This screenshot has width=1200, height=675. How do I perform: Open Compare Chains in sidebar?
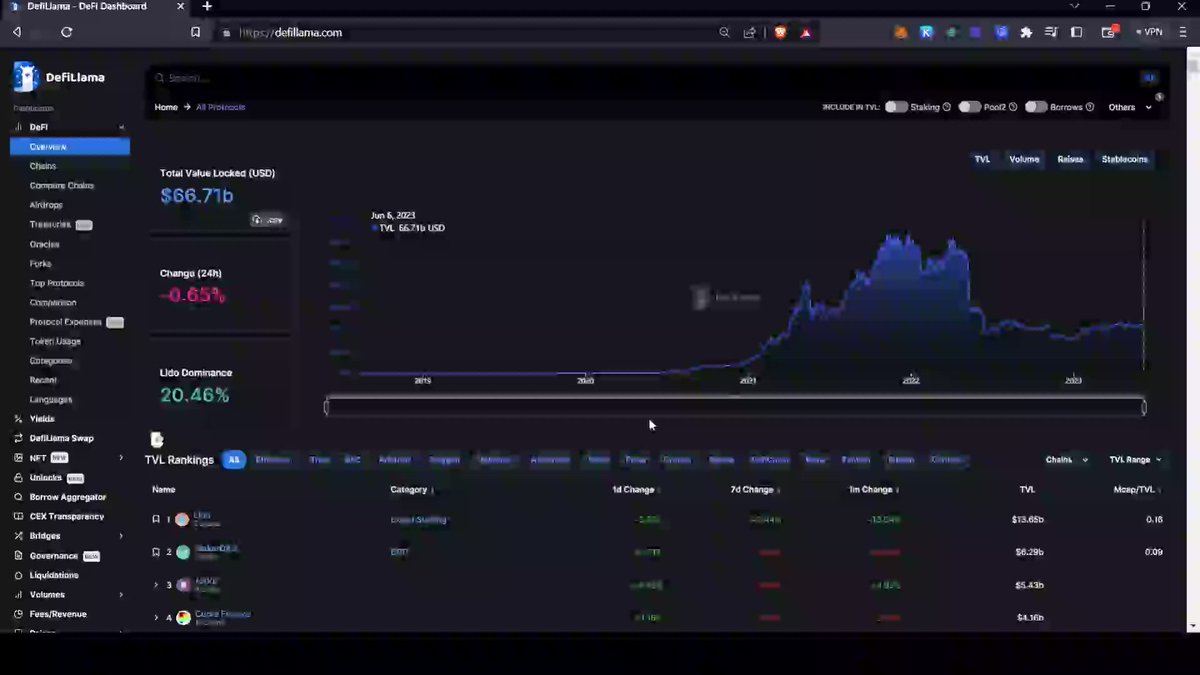[62, 186]
